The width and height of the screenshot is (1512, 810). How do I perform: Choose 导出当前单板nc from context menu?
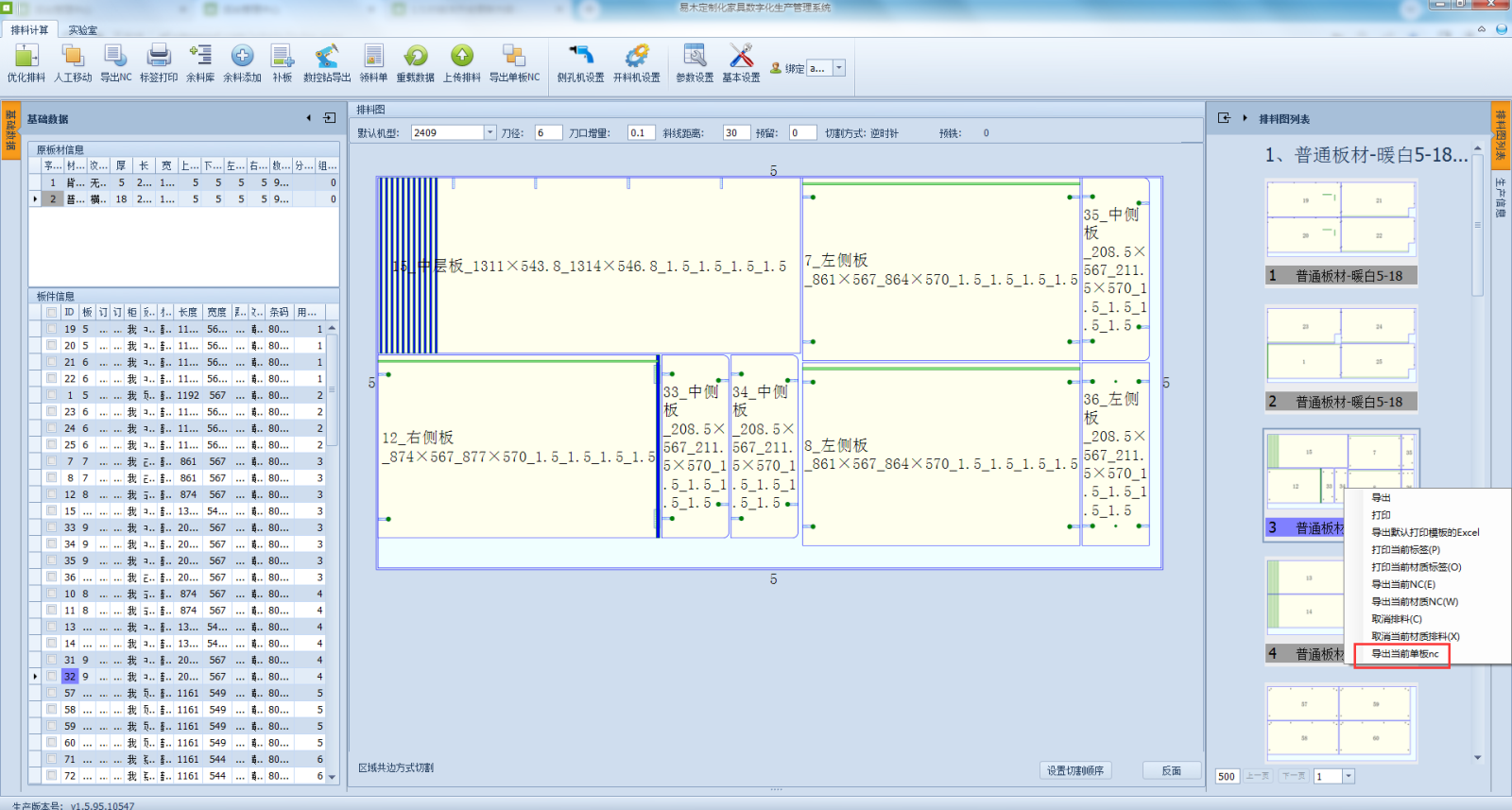click(1404, 654)
